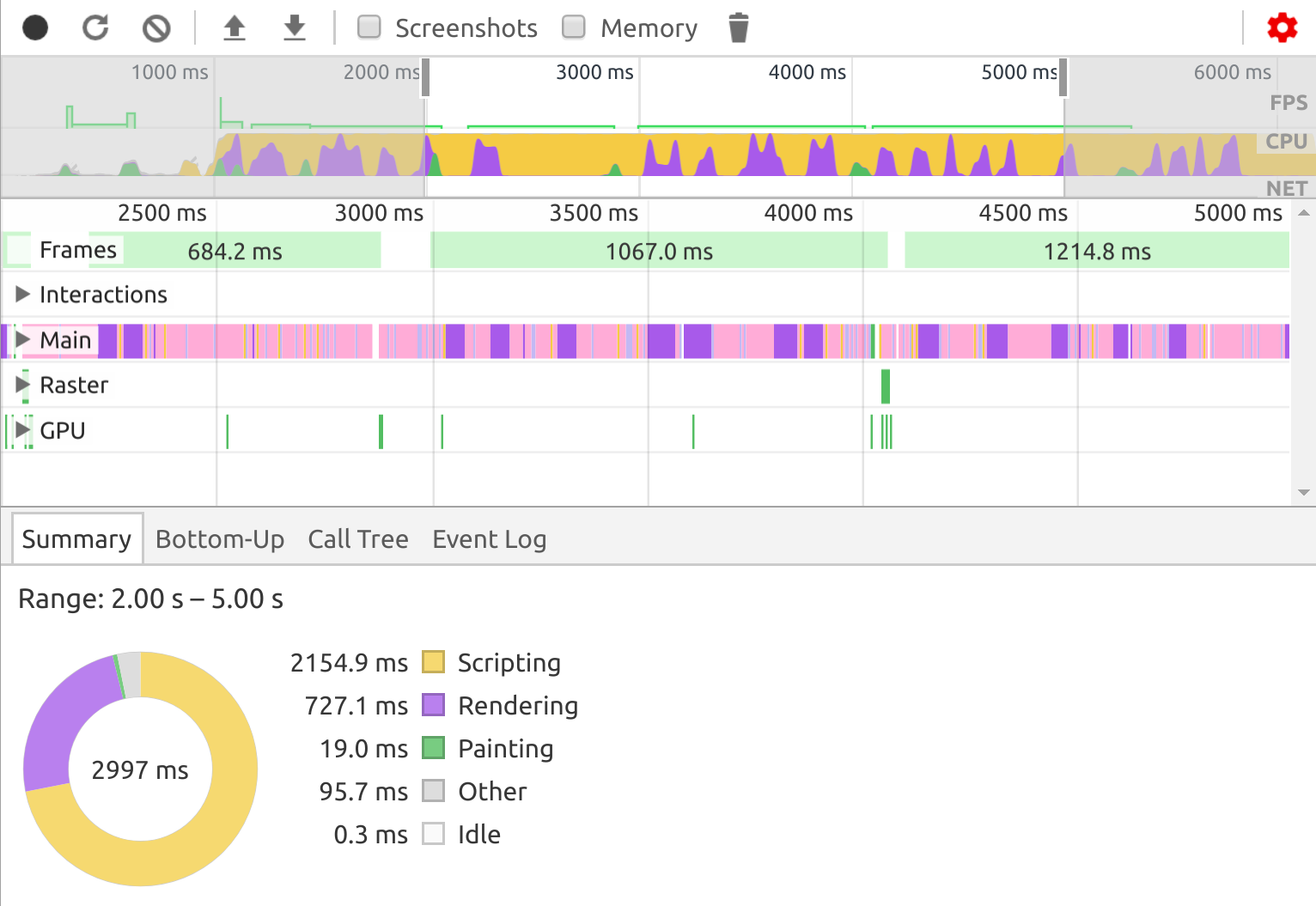This screenshot has height=906, width=1316.
Task: Click the save profile download arrow
Action: coord(295,28)
